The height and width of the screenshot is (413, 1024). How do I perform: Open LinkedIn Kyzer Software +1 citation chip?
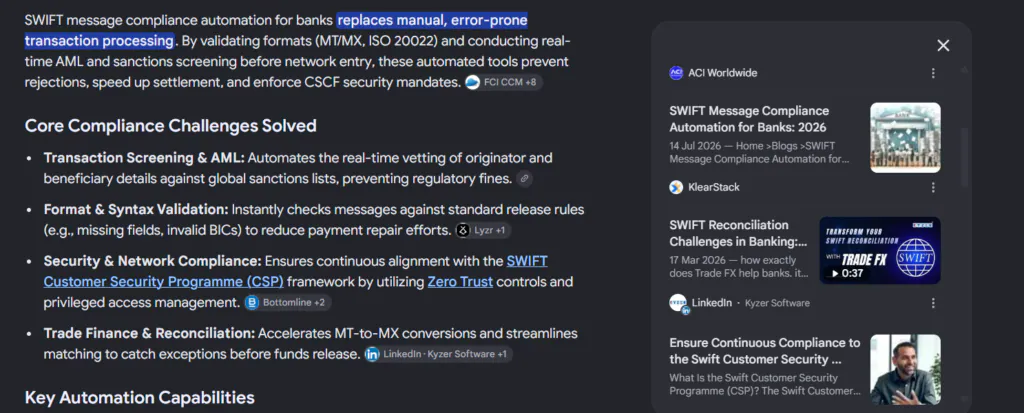(438, 354)
